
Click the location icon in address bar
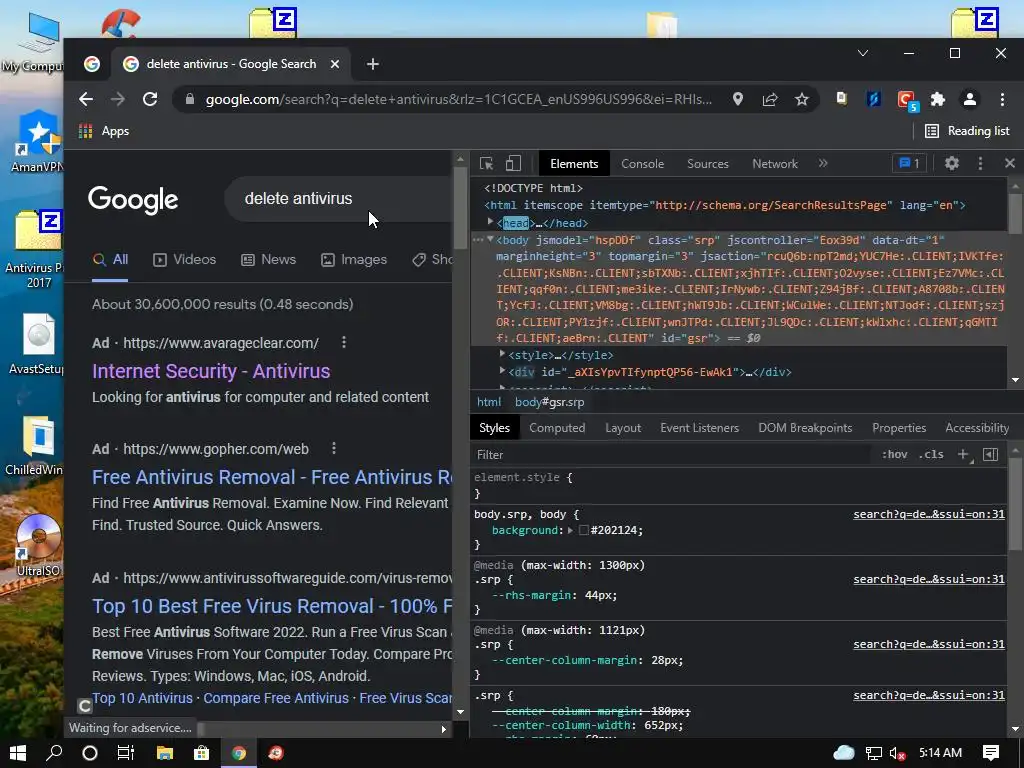(x=737, y=99)
